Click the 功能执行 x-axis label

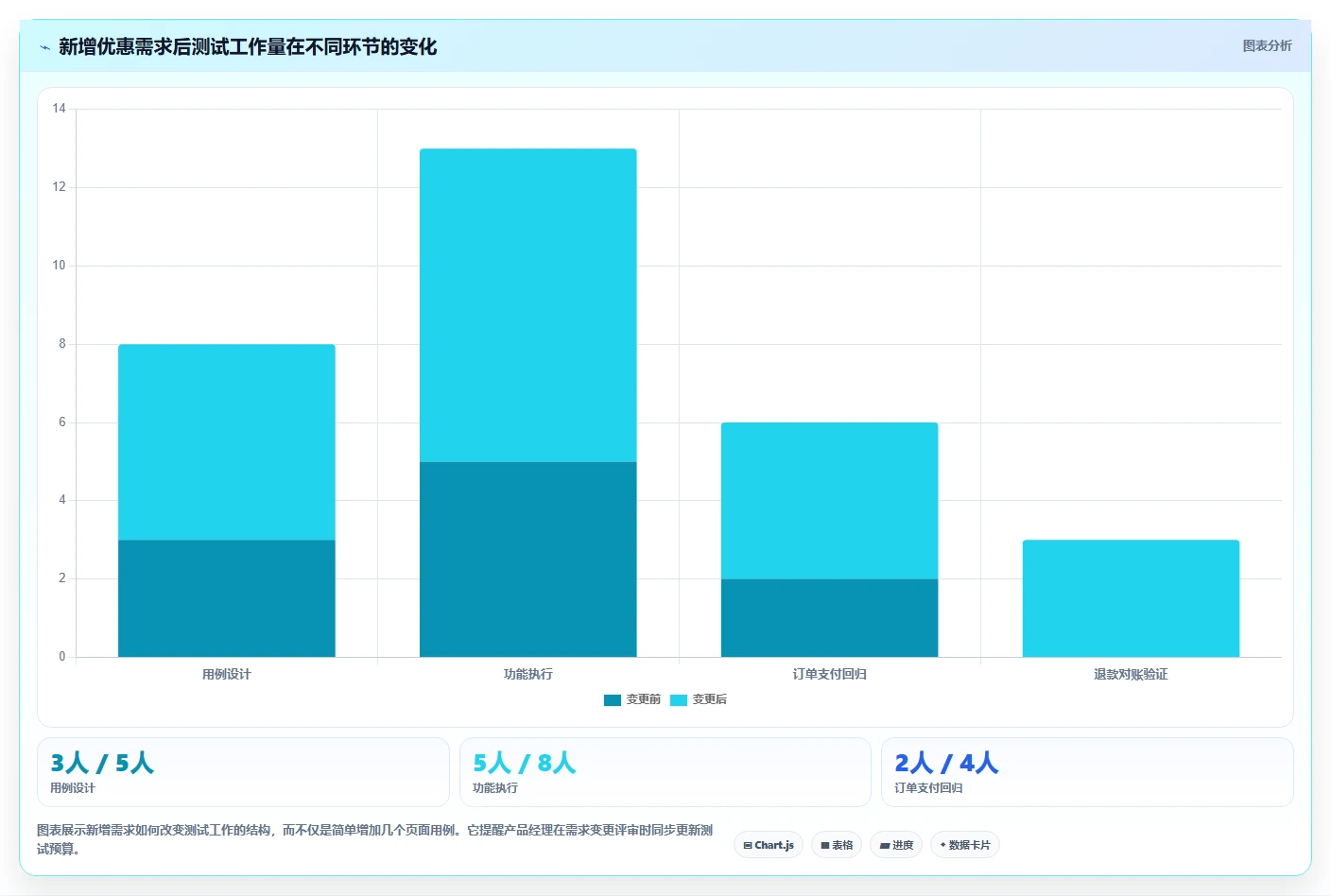click(x=528, y=675)
